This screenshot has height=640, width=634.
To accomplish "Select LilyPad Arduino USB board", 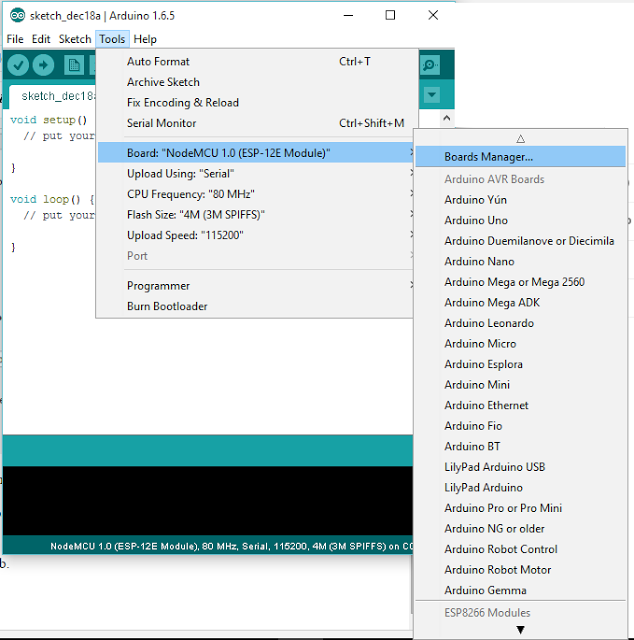I will point(521,467).
